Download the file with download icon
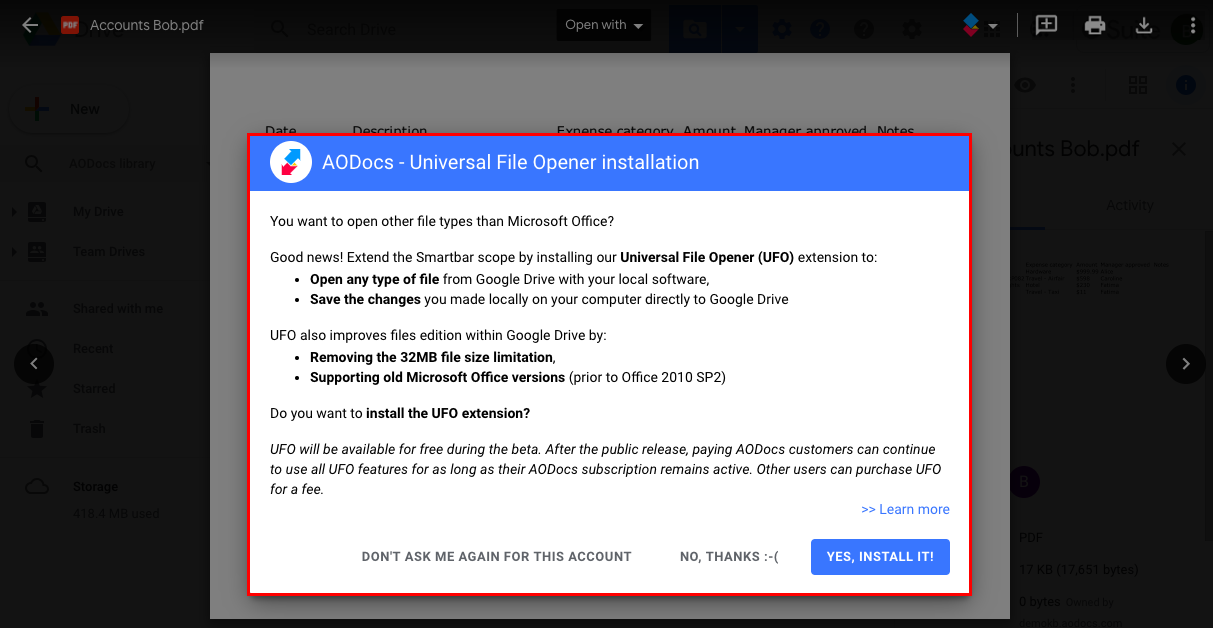 pyautogui.click(x=1144, y=25)
